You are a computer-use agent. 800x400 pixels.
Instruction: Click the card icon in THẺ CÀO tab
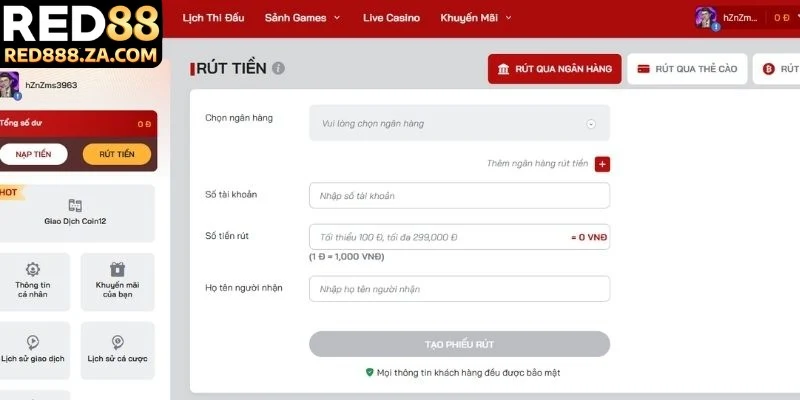click(644, 69)
